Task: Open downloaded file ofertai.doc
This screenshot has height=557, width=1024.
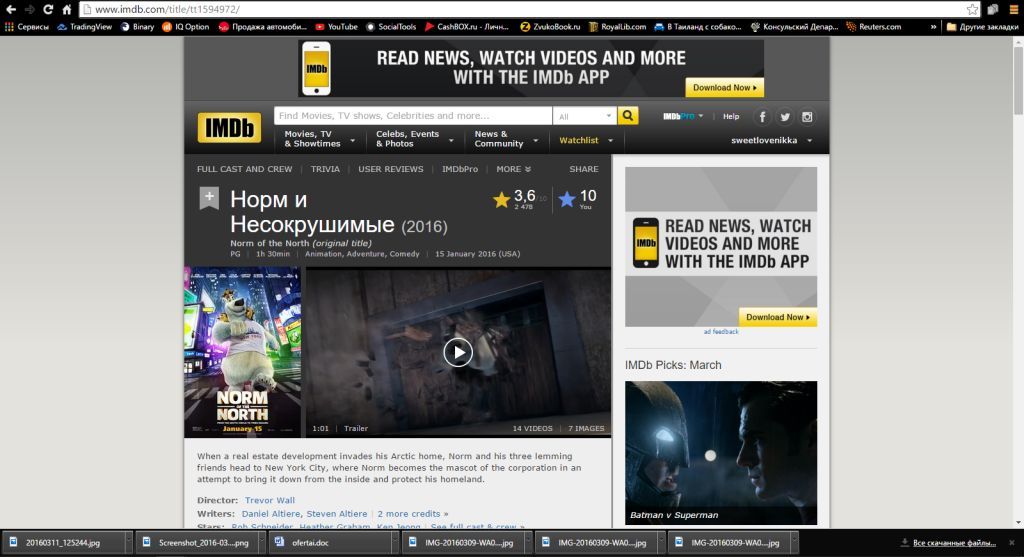Action: point(332,543)
